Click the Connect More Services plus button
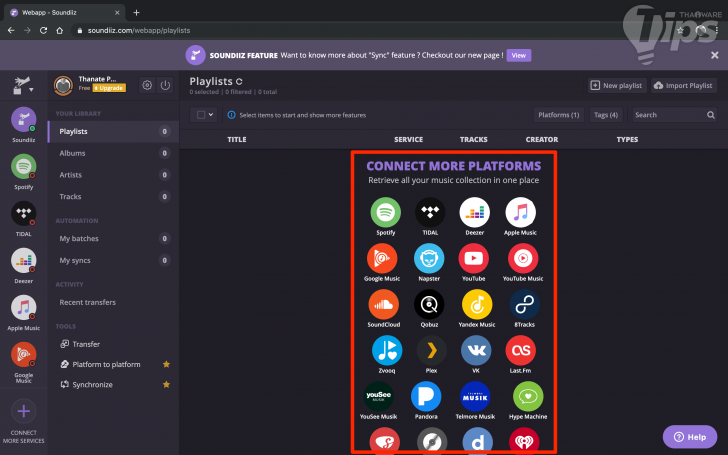The height and width of the screenshot is (455, 728). [24, 411]
